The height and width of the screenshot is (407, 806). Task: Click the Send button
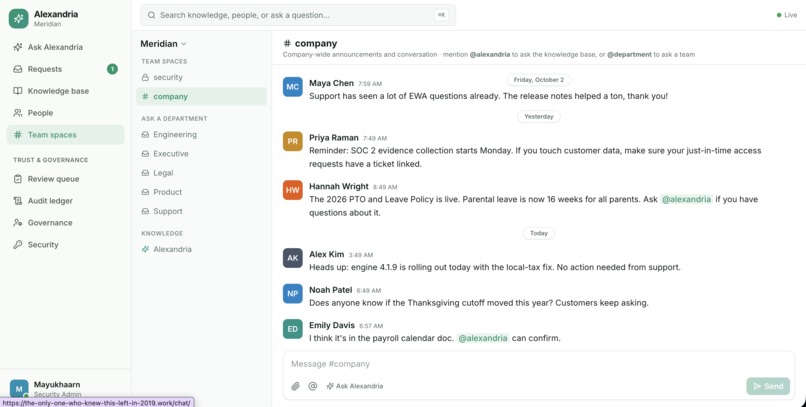(x=768, y=386)
